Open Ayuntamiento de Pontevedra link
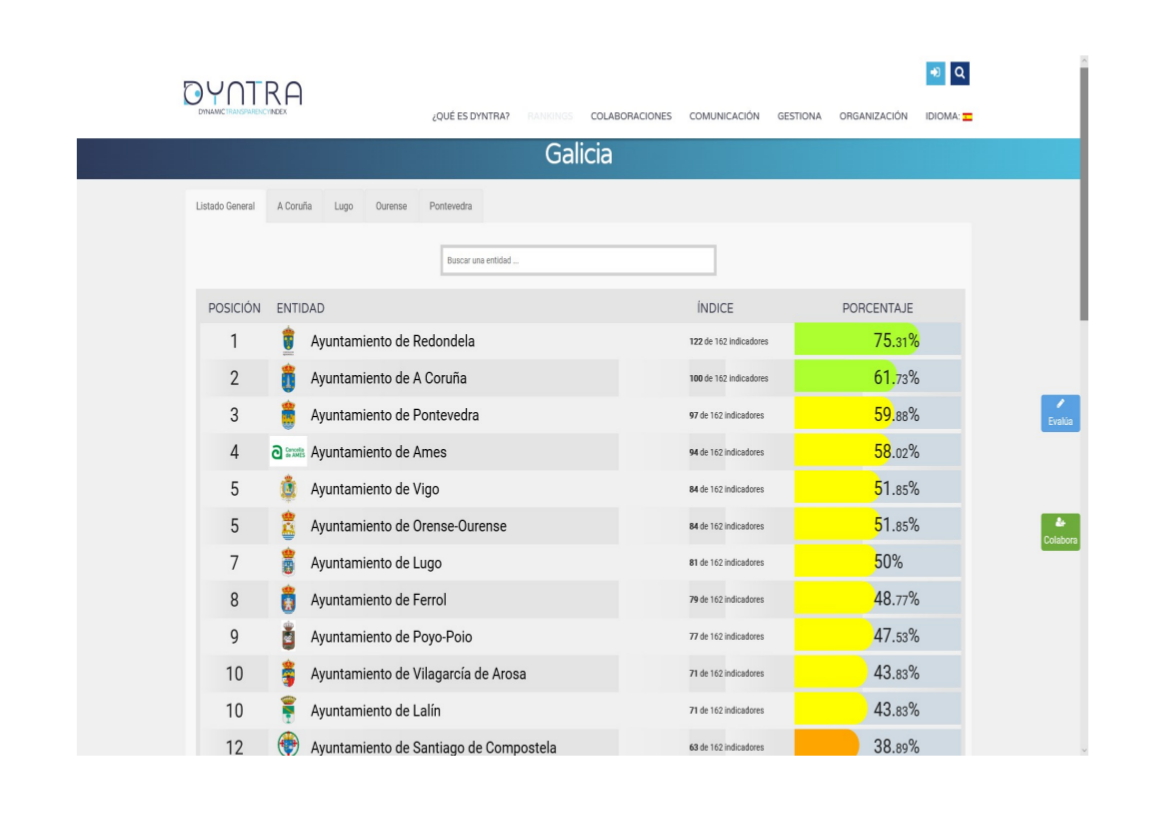The width and height of the screenshot is (1169, 826). [x=394, y=415]
